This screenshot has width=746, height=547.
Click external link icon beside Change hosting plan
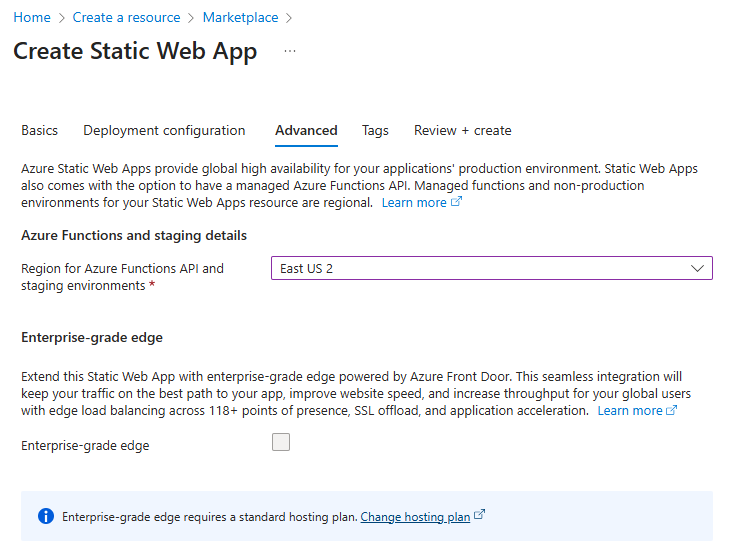pos(480,516)
